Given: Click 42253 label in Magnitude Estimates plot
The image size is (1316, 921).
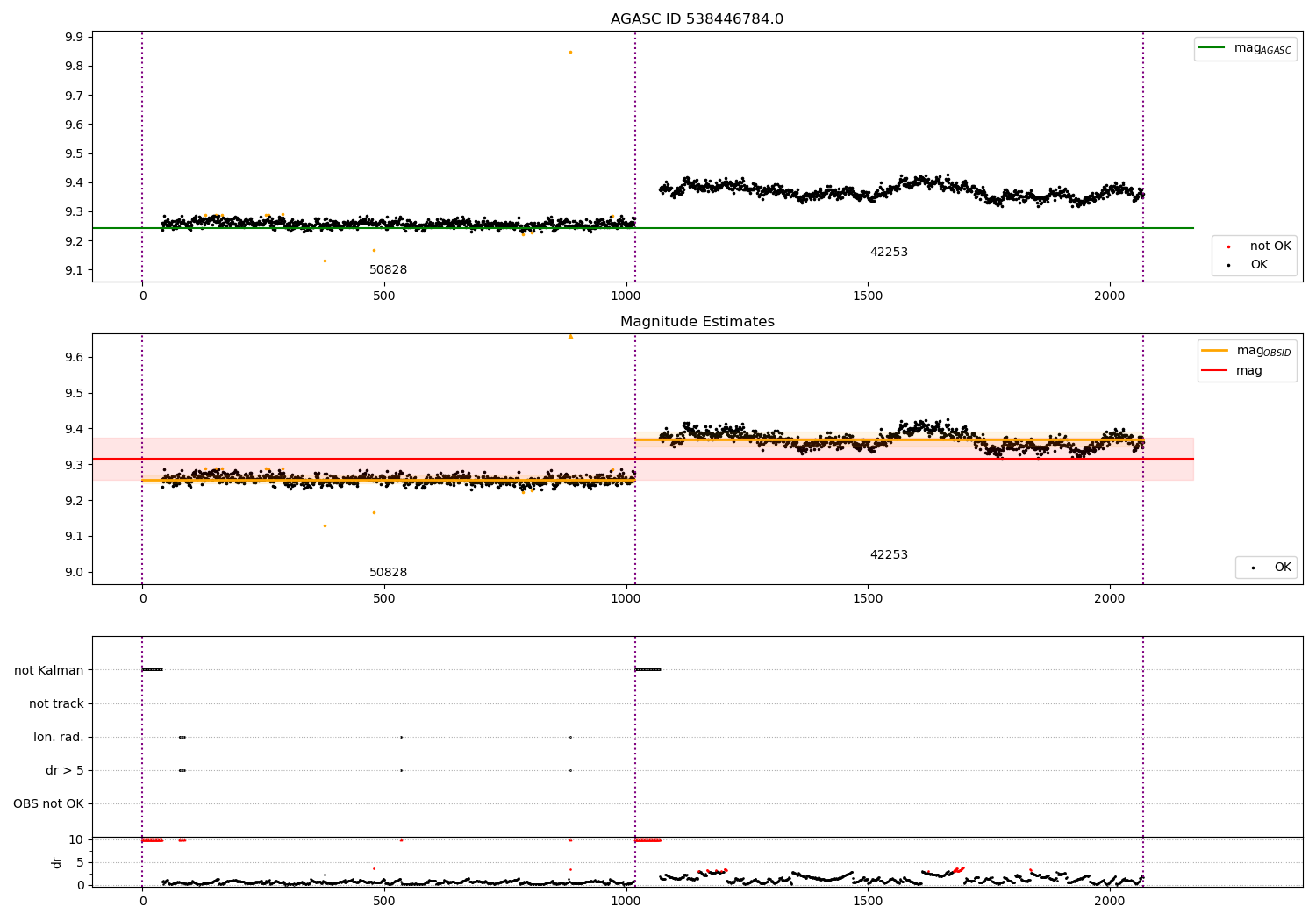Looking at the screenshot, I should pos(889,555).
